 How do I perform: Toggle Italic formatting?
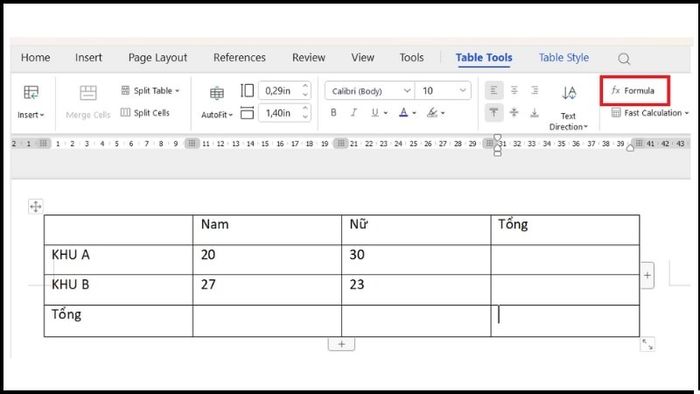(x=354, y=112)
